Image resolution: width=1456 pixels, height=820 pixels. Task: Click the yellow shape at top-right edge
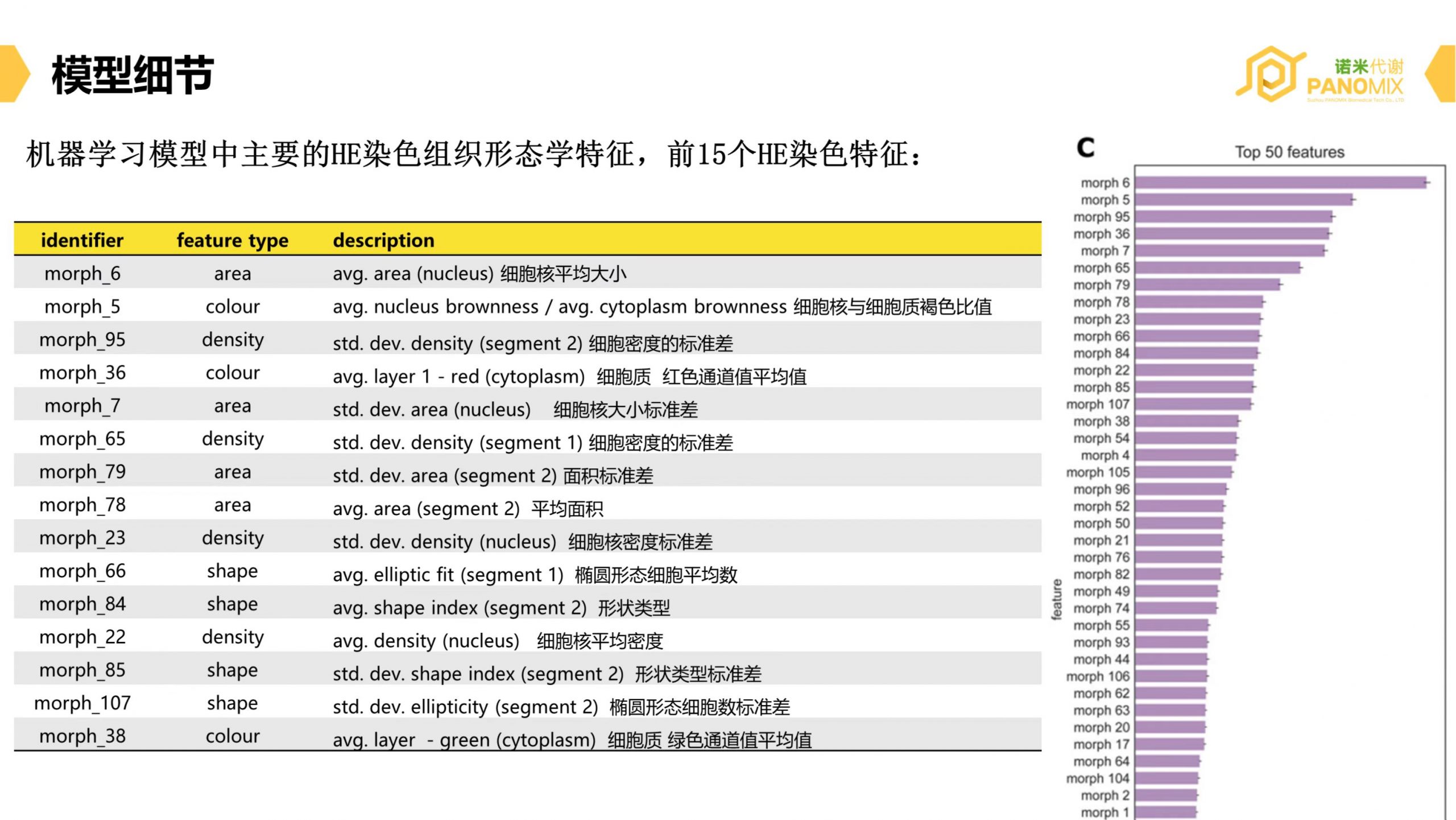click(1442, 74)
